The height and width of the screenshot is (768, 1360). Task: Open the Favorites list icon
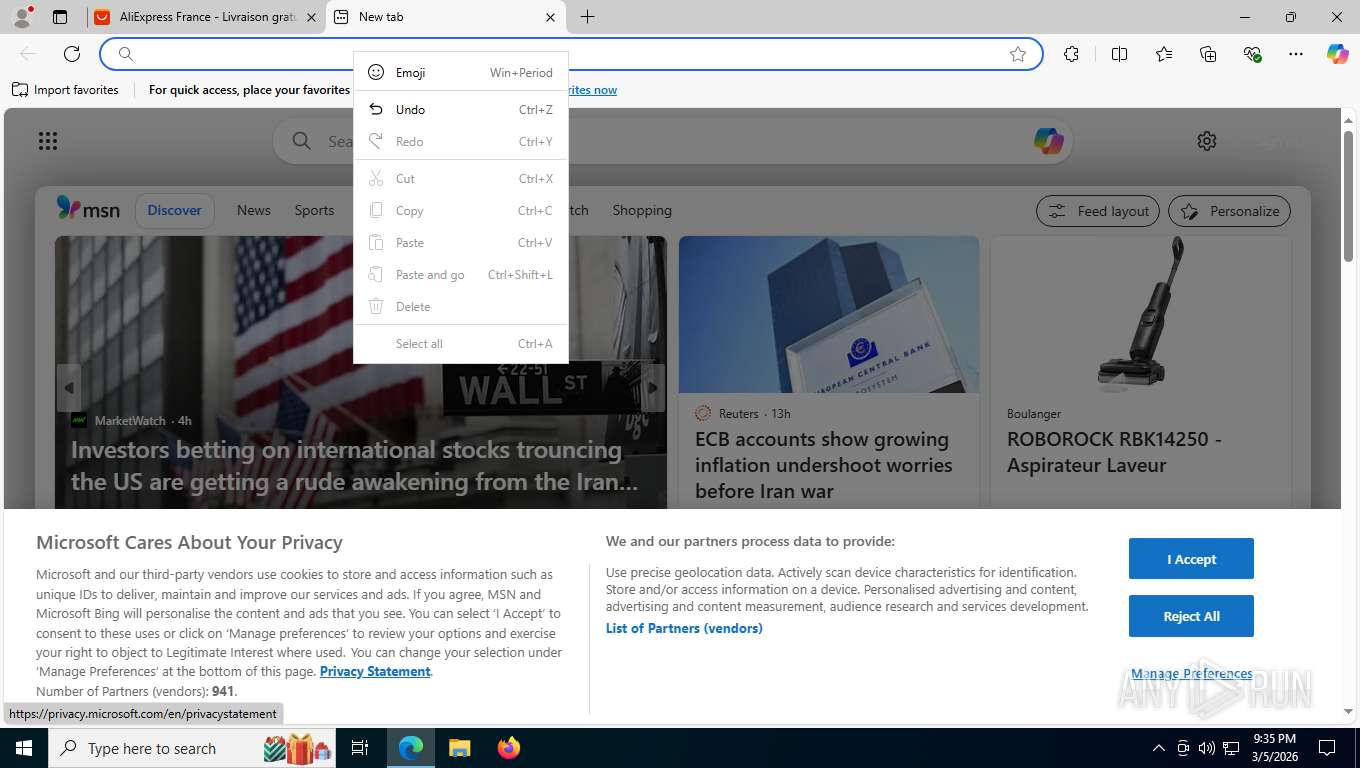point(1164,54)
